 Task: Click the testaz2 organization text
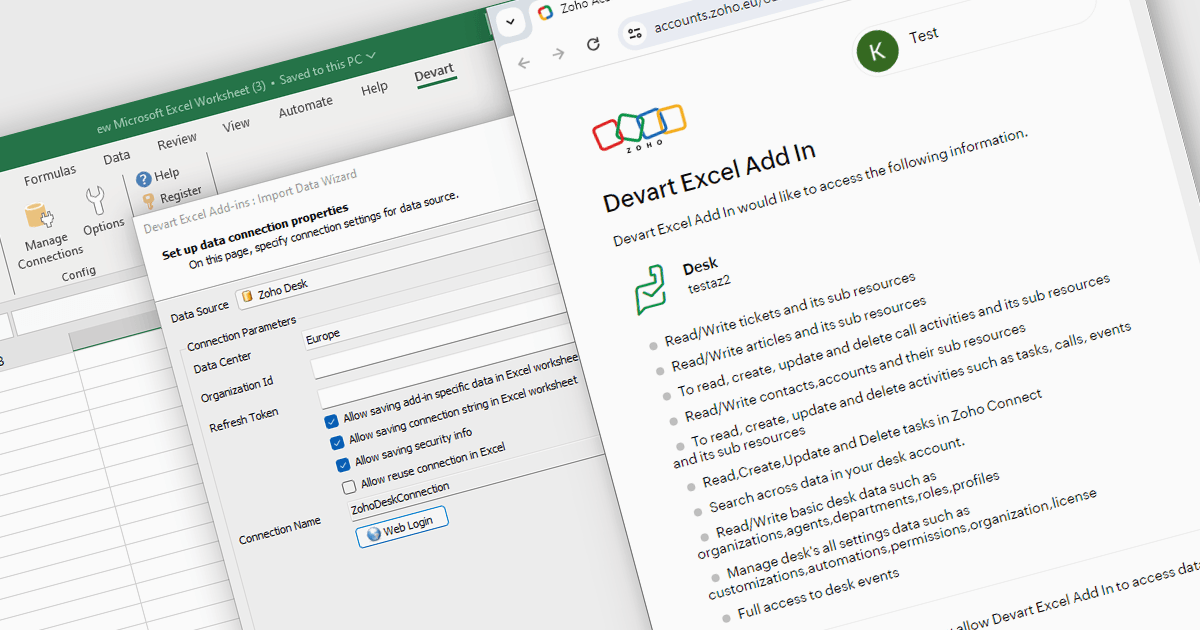[709, 285]
